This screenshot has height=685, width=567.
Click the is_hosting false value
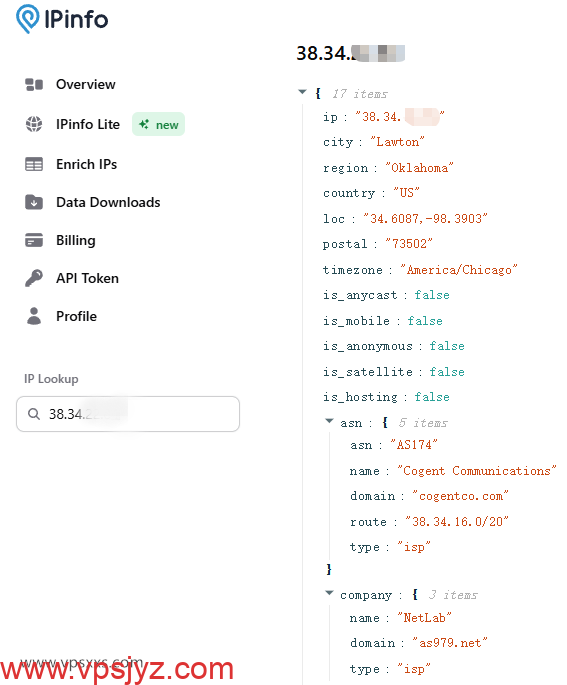coord(432,397)
